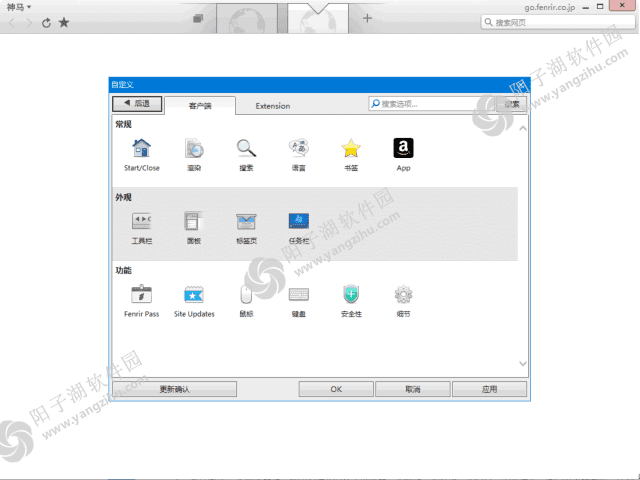Open the 标签页 tab settings icon
640x480 pixels.
click(246, 221)
